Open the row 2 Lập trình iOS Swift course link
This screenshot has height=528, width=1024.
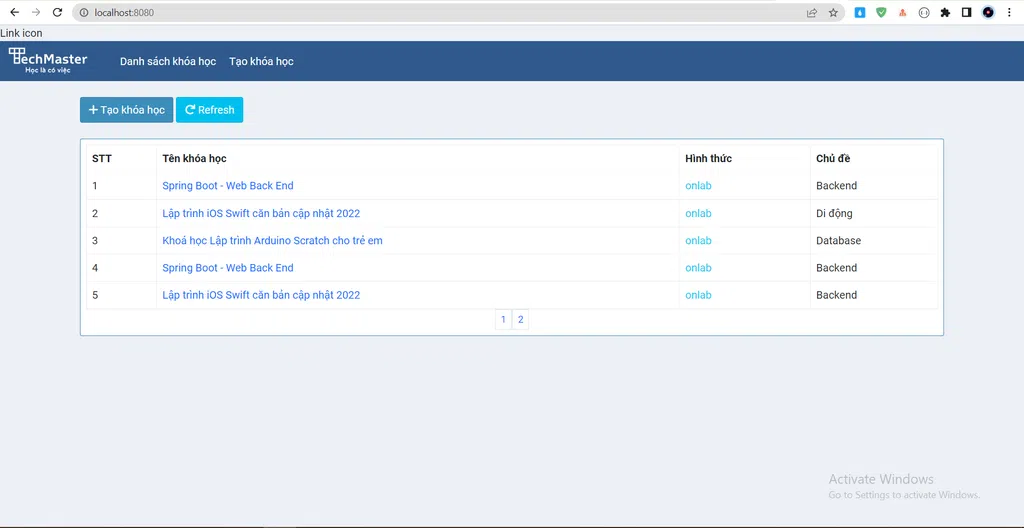pyautogui.click(x=261, y=214)
